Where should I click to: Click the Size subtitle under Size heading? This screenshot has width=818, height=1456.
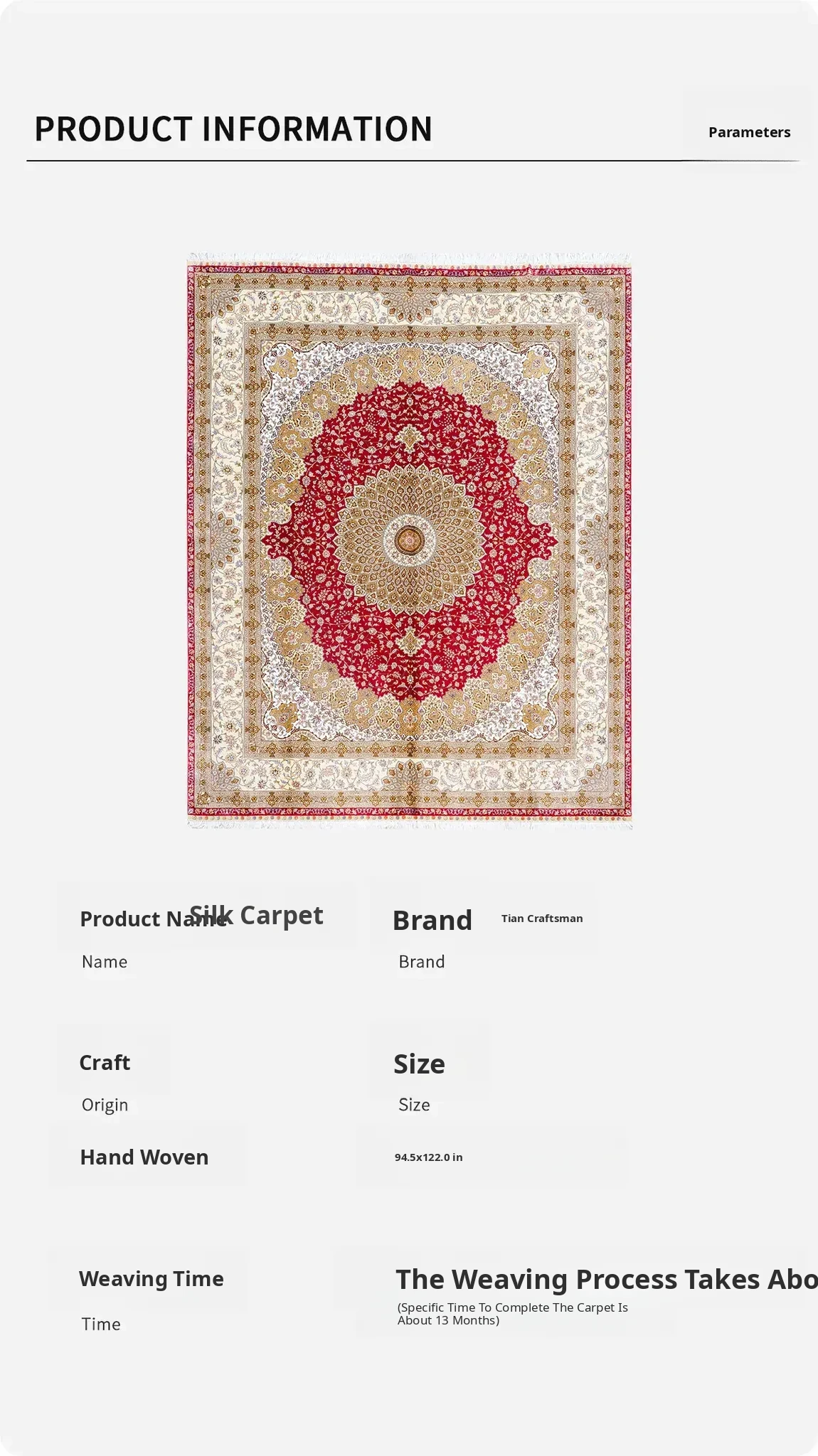(x=414, y=1105)
